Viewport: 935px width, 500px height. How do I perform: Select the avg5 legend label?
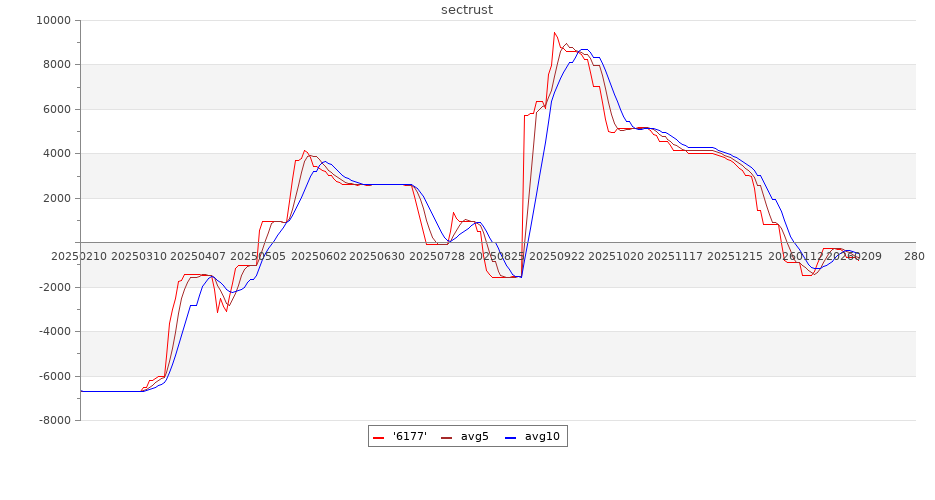[474, 436]
